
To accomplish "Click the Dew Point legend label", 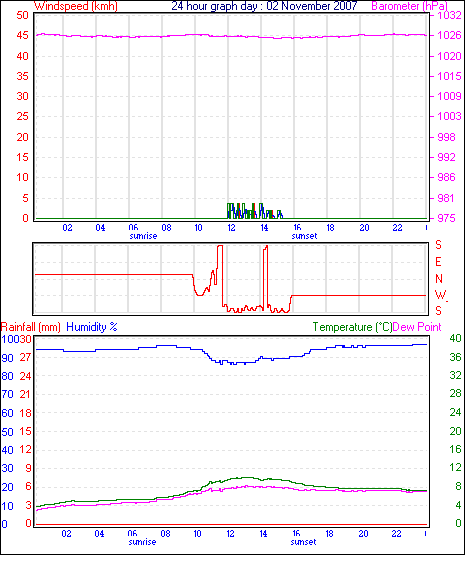I will (417, 327).
